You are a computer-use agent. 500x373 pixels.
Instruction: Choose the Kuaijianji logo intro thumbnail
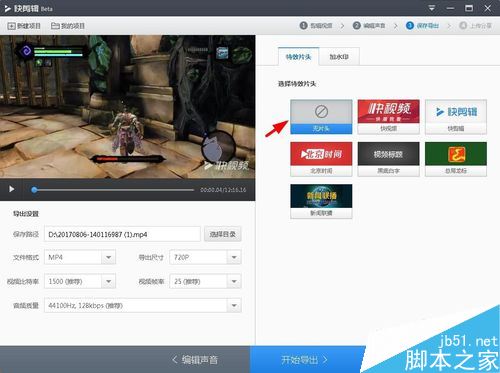coord(456,117)
